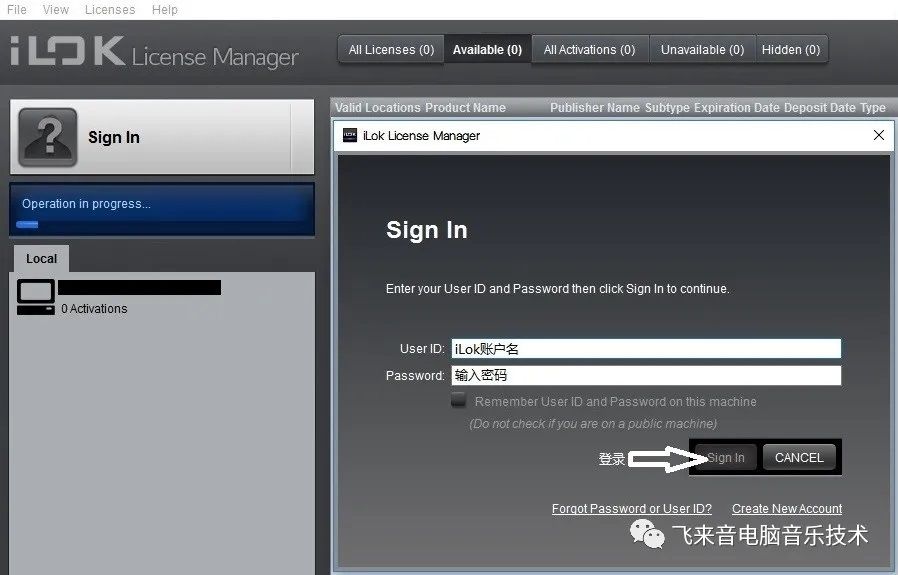This screenshot has height=575, width=898.
Task: Sort by Product Name column header
Action: click(x=465, y=108)
